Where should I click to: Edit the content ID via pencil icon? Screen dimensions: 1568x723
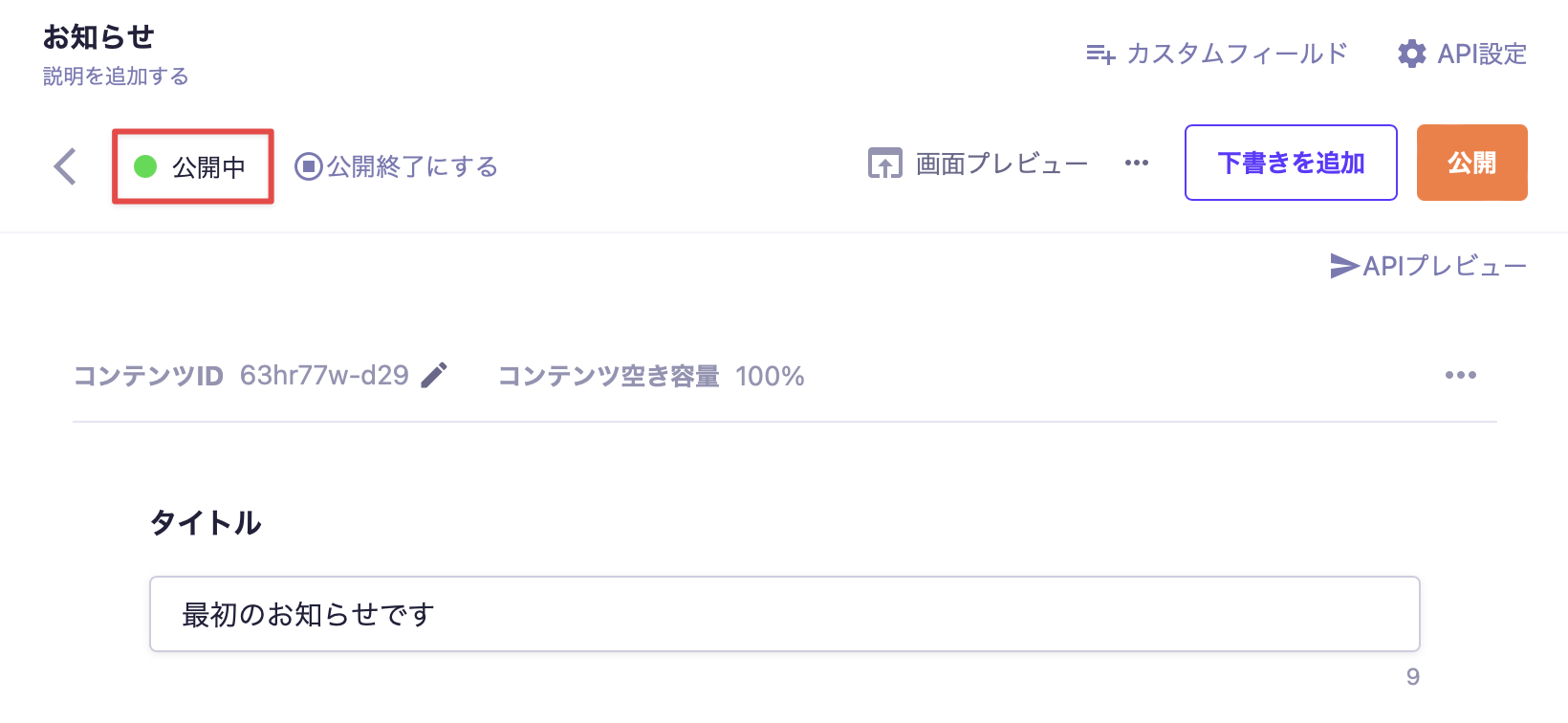434,376
